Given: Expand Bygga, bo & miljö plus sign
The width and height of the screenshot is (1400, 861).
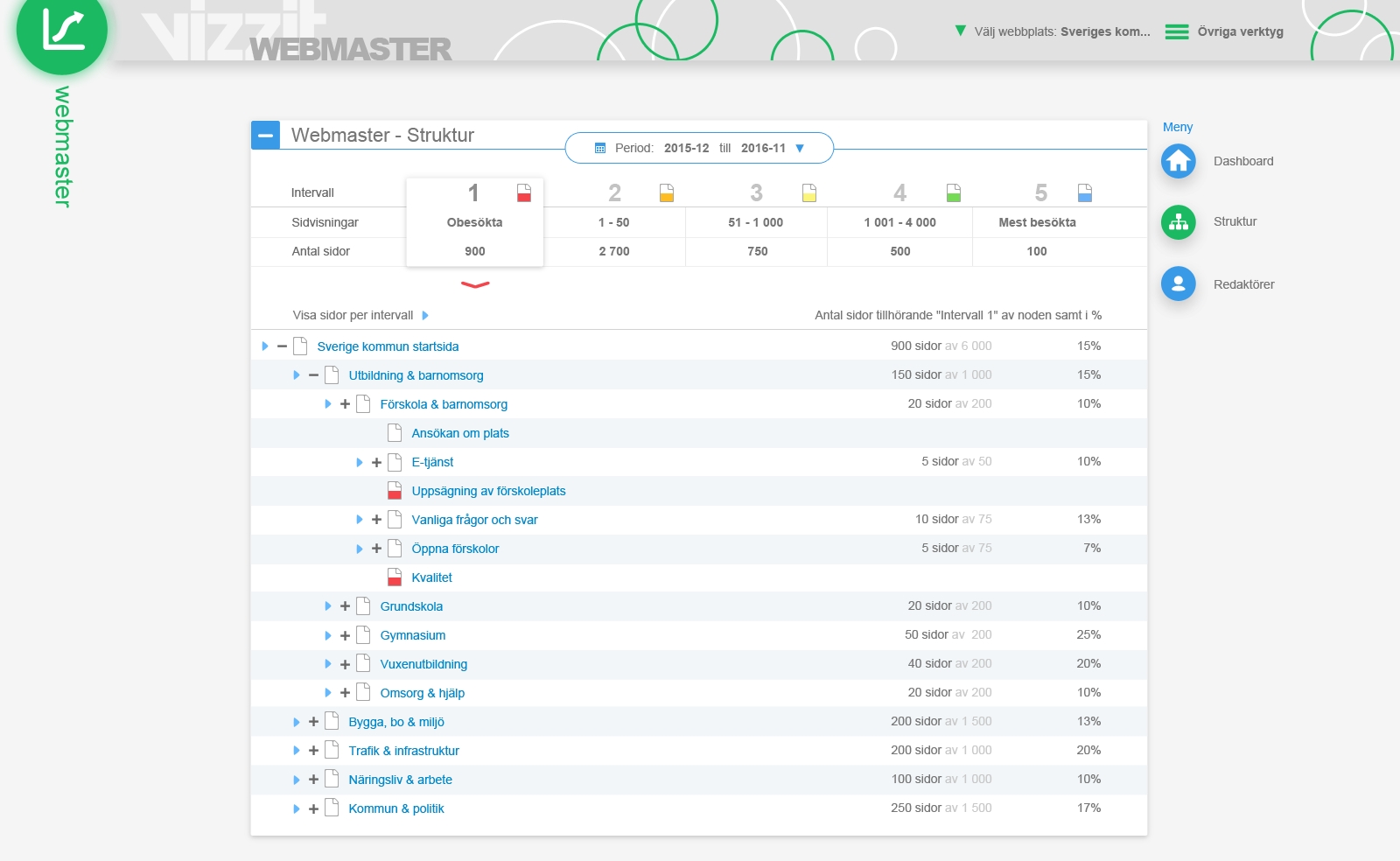Looking at the screenshot, I should [x=313, y=722].
